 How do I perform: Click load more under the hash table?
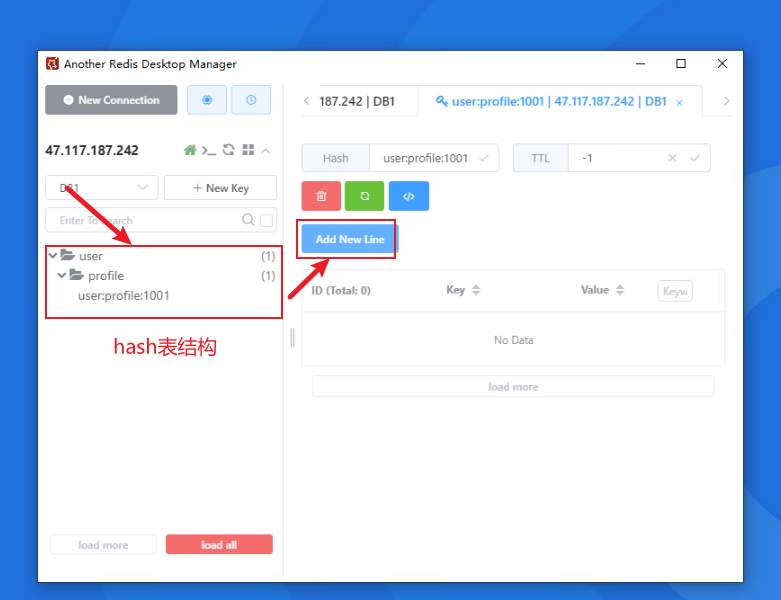(x=513, y=387)
